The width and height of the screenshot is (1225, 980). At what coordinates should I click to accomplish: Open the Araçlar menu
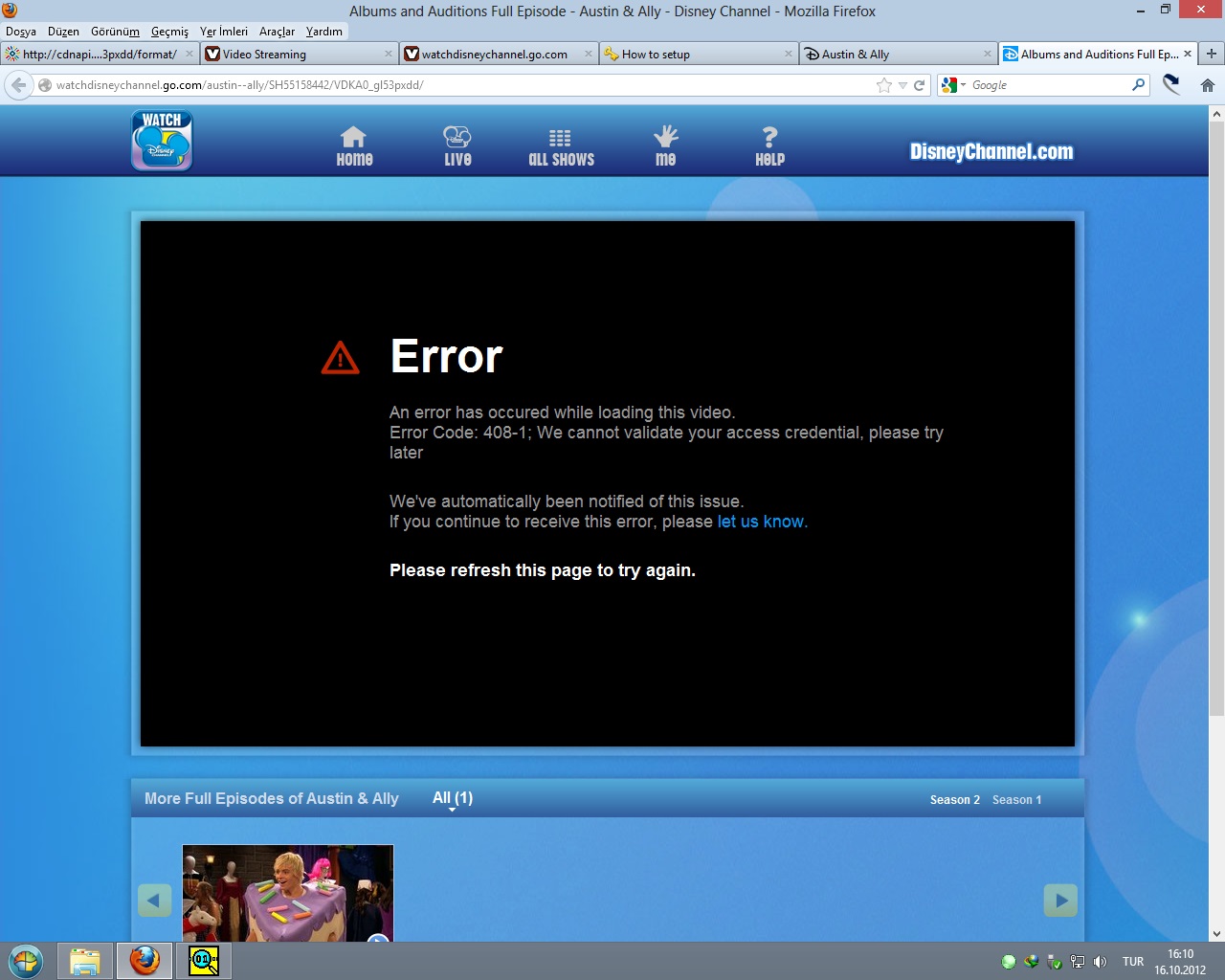(277, 32)
